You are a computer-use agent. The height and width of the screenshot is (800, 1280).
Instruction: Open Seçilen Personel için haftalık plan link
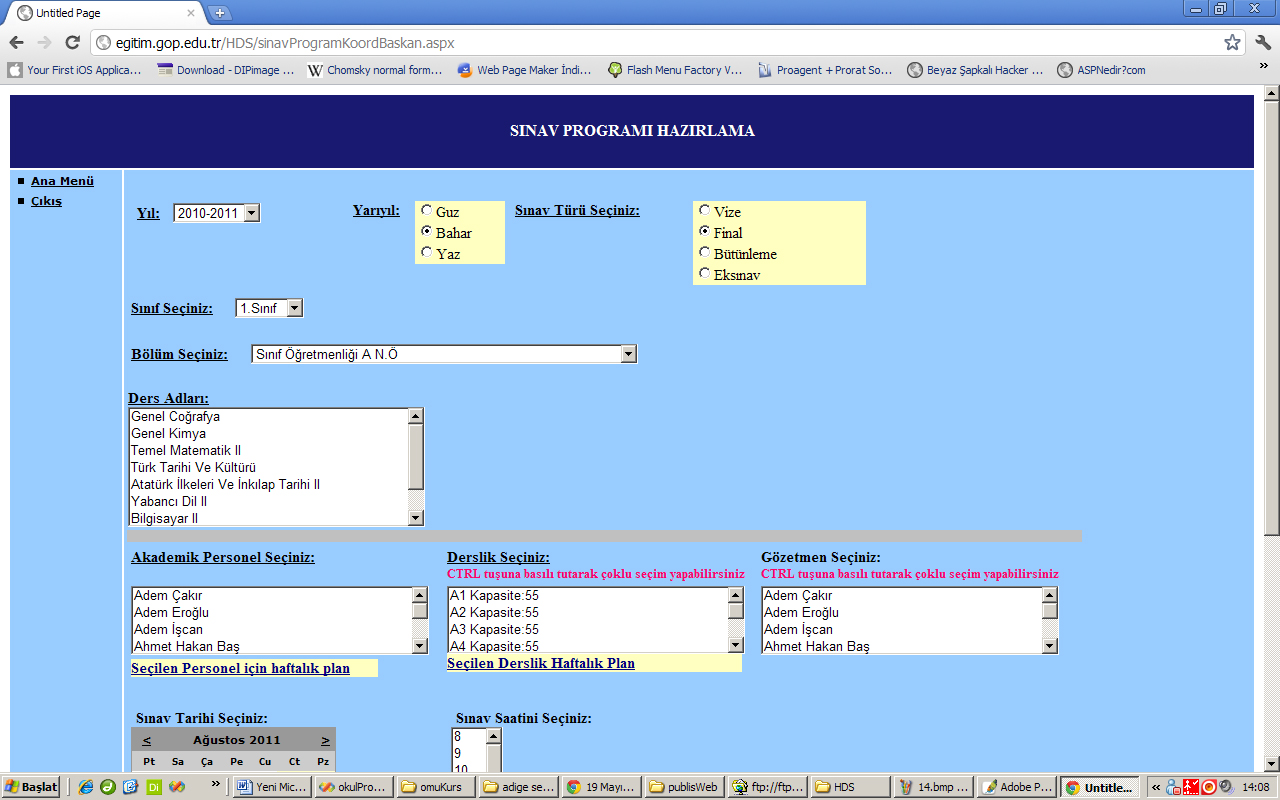(x=240, y=668)
